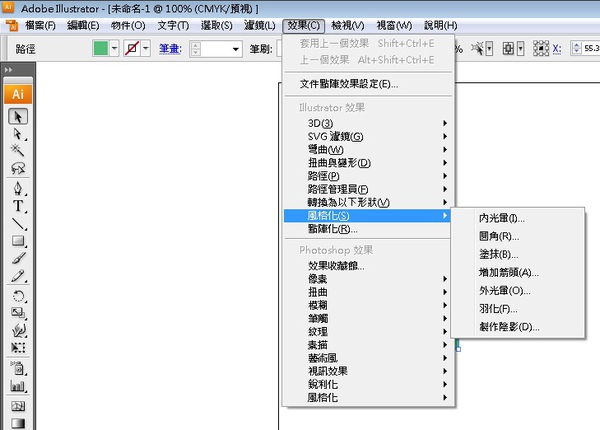
Task: Select the Paintbrush tool
Action: (x=18, y=258)
